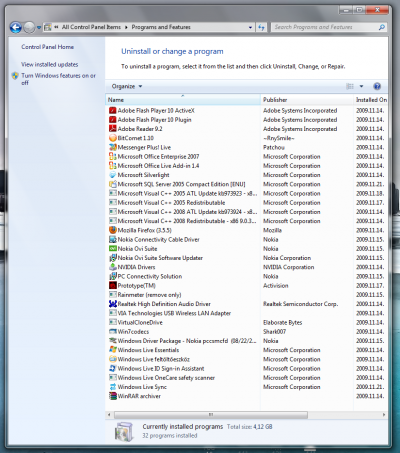Click the arrow after All Control Panel Items
This screenshot has height=453, width=400.
pos(126,27)
